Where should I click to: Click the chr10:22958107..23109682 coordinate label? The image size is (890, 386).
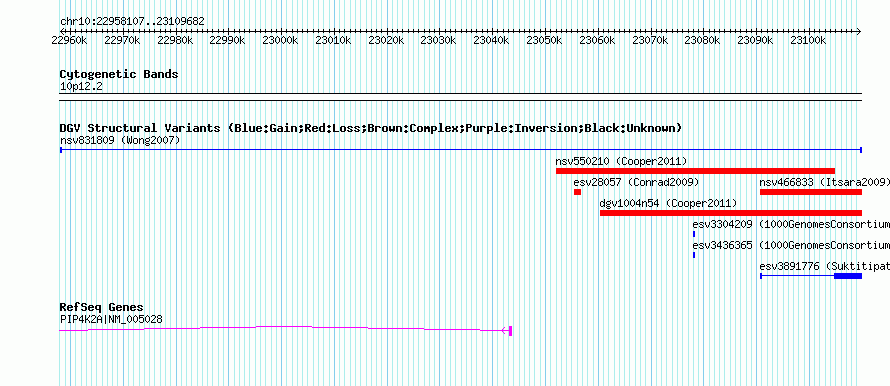132,22
